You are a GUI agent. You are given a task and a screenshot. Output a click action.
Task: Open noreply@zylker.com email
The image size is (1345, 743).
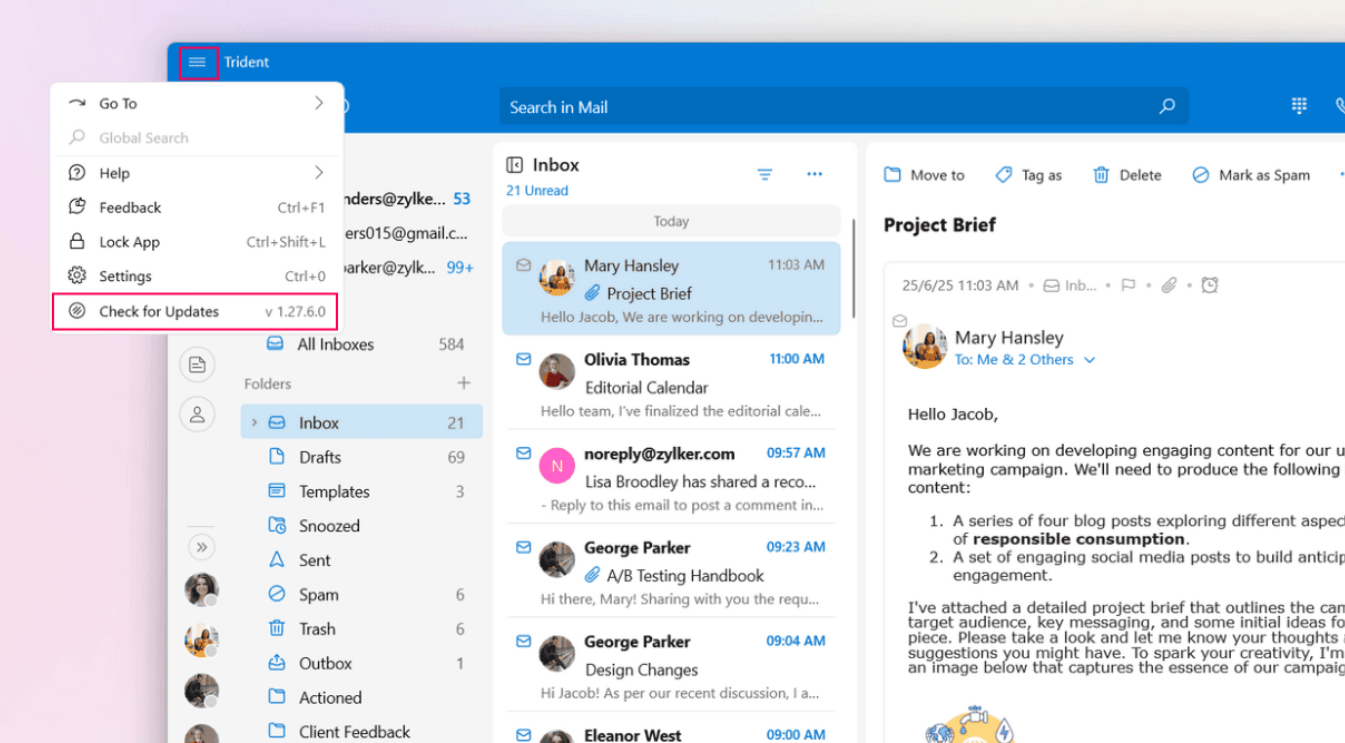(671, 477)
